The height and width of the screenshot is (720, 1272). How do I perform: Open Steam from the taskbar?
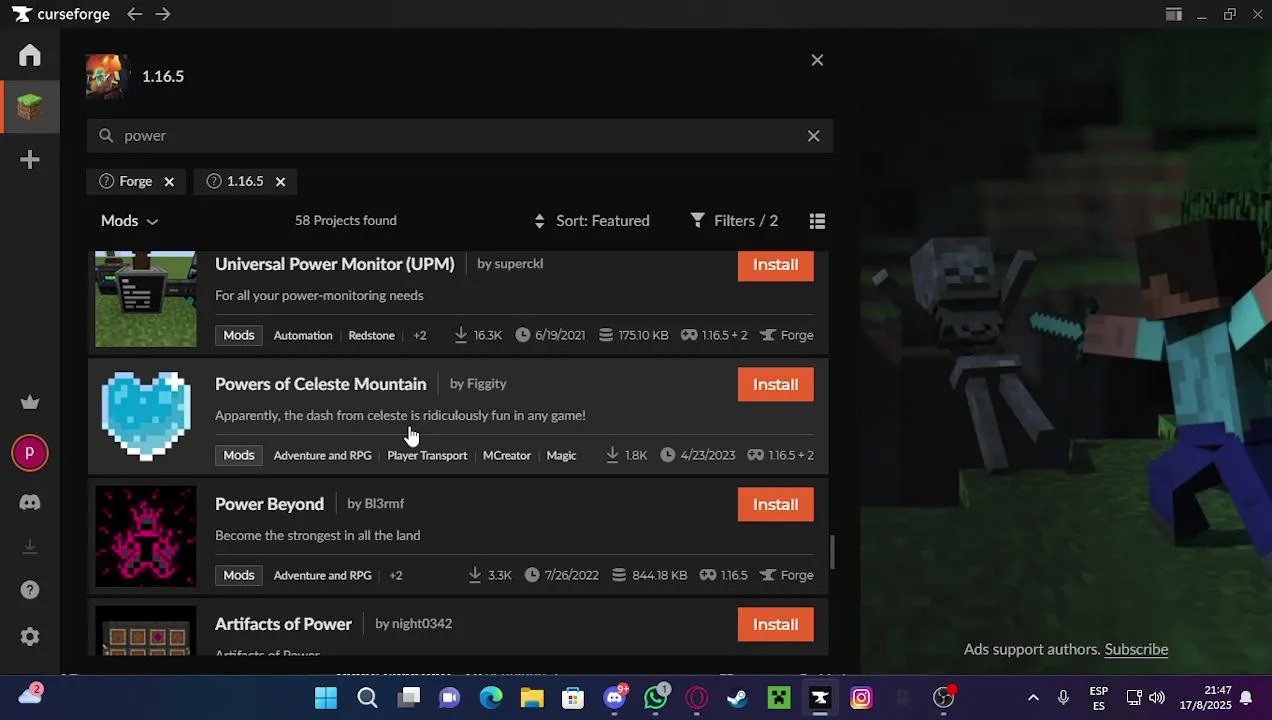point(737,698)
